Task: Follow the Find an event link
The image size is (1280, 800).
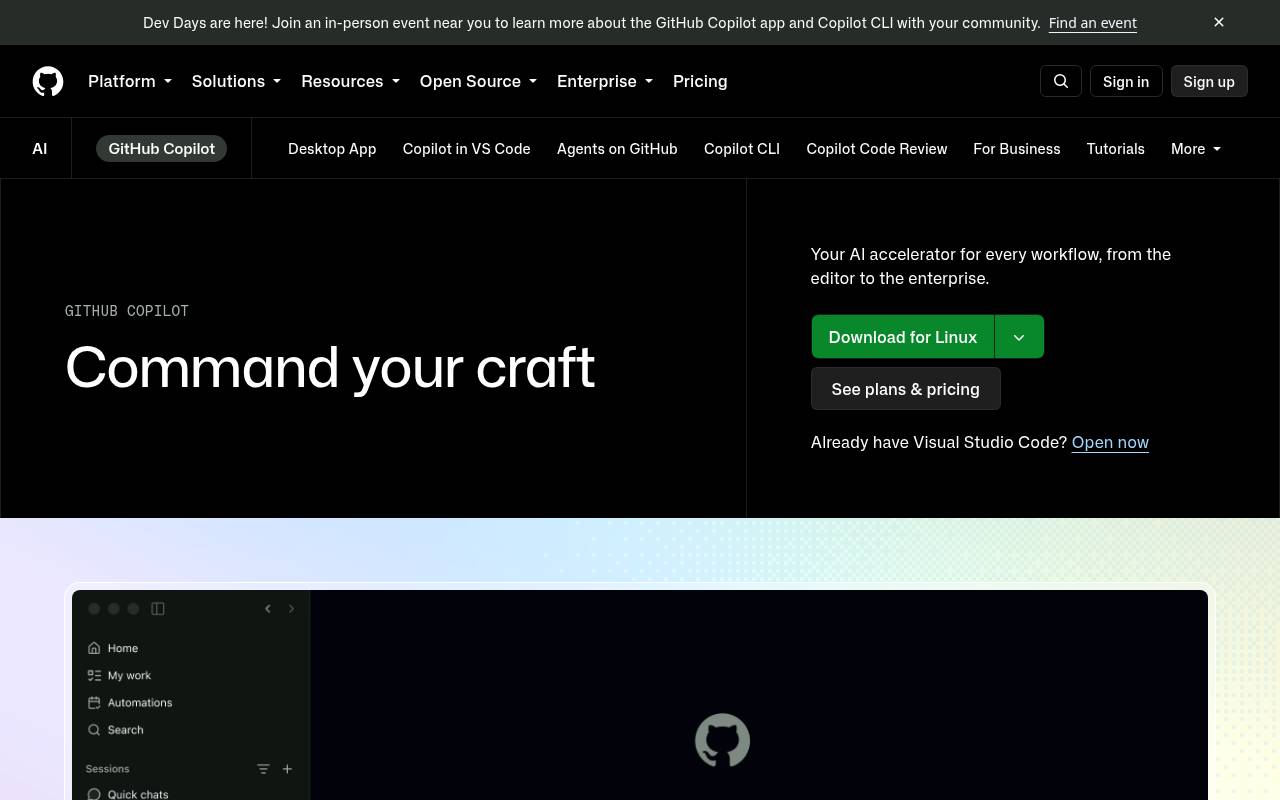Action: pos(1093,22)
